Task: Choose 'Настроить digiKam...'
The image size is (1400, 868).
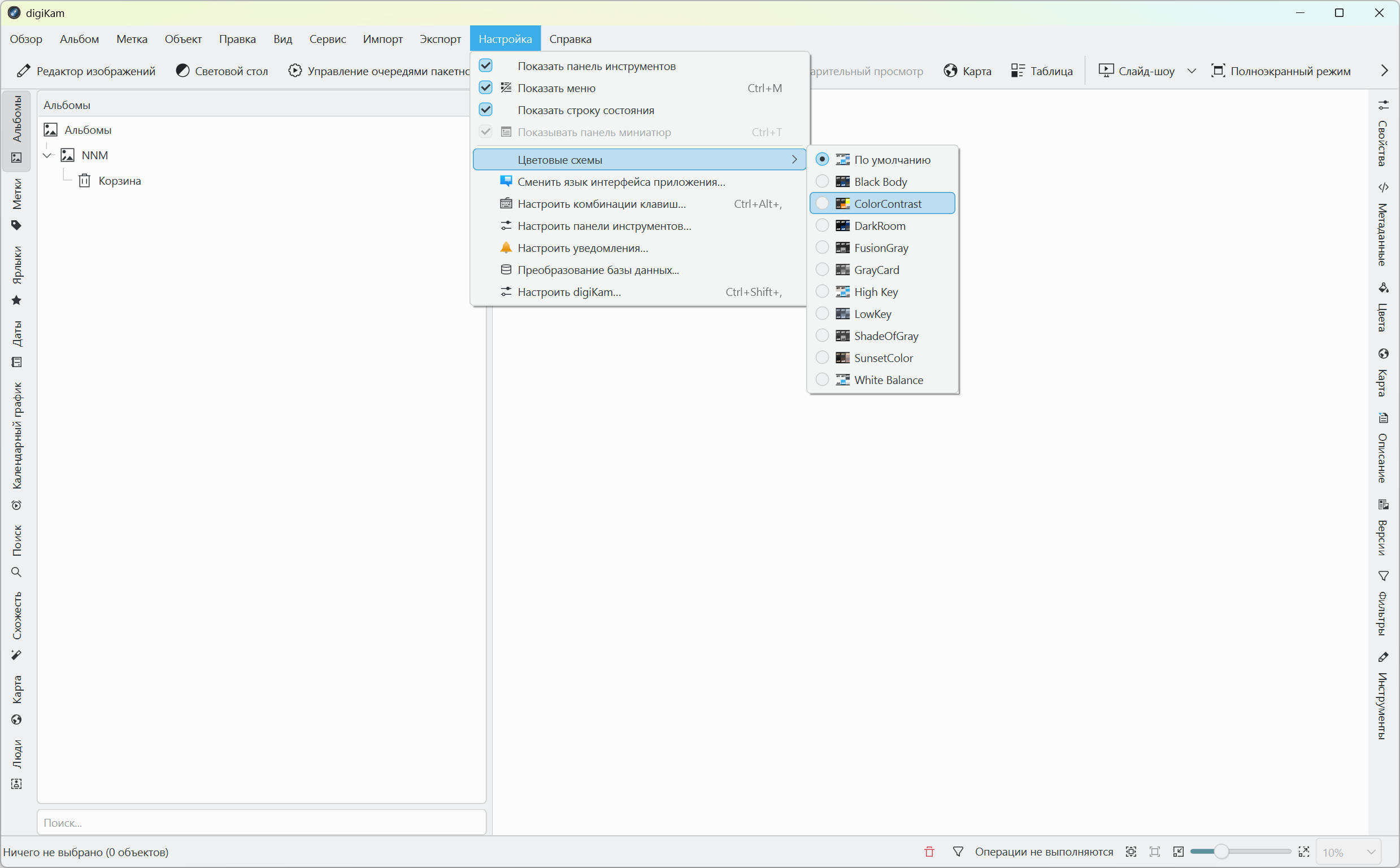Action: (639, 291)
